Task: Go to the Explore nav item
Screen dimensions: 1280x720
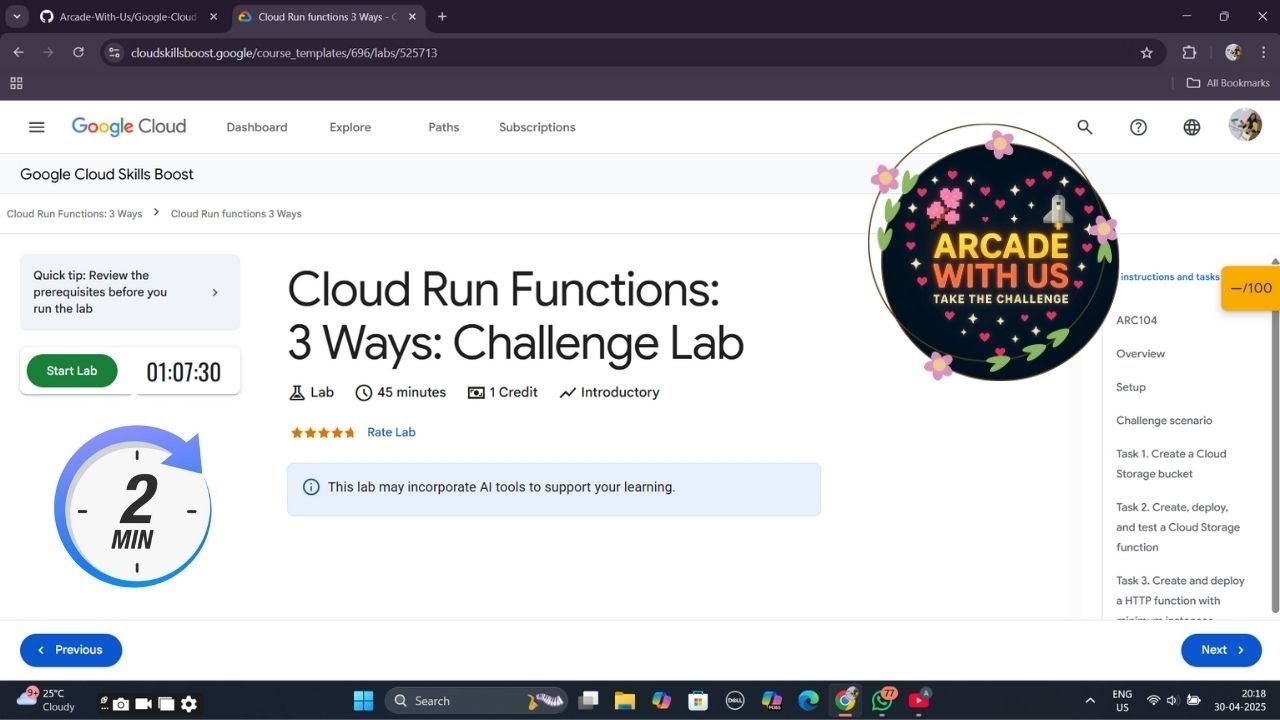Action: [350, 127]
